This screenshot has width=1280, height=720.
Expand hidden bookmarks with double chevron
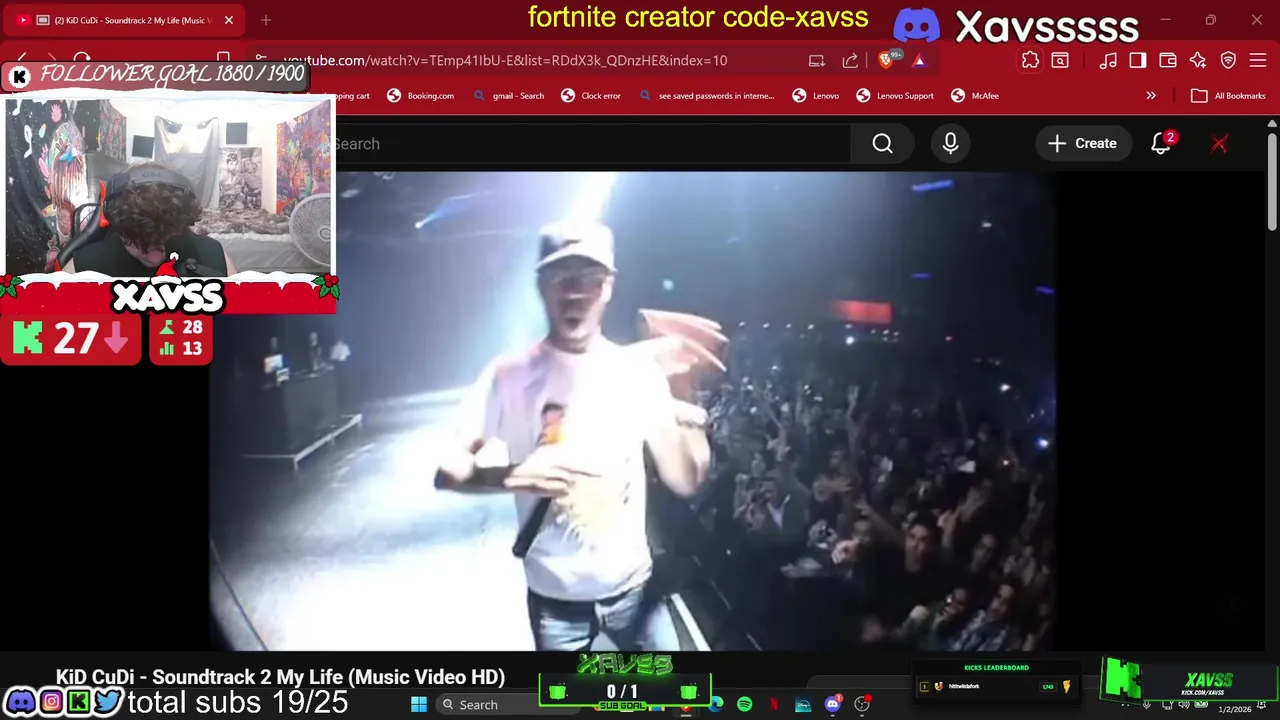click(1151, 96)
